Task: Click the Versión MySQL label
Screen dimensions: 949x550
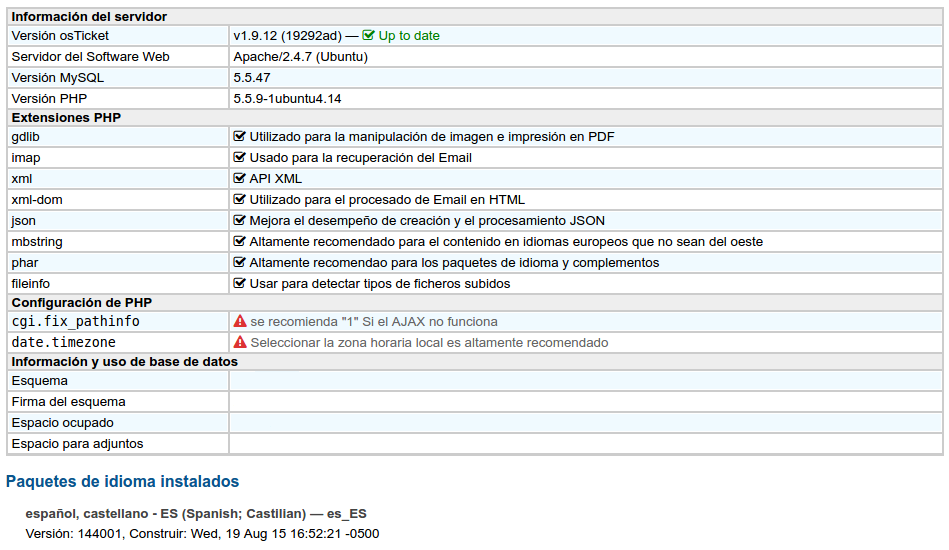Action: (x=57, y=77)
